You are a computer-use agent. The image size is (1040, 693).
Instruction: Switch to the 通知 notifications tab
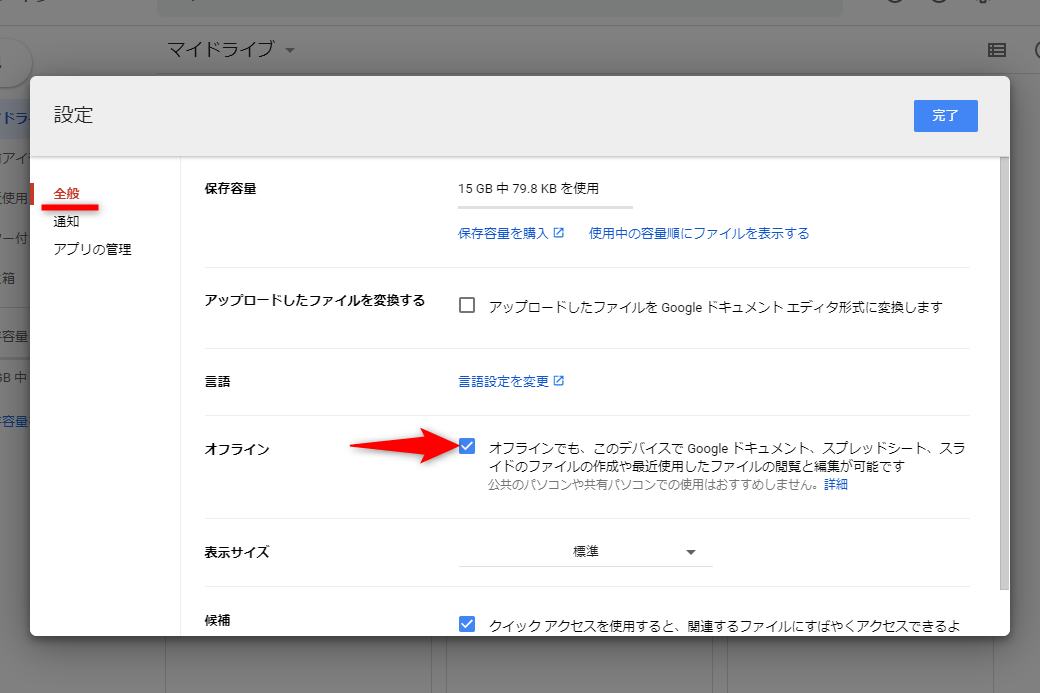tap(65, 221)
